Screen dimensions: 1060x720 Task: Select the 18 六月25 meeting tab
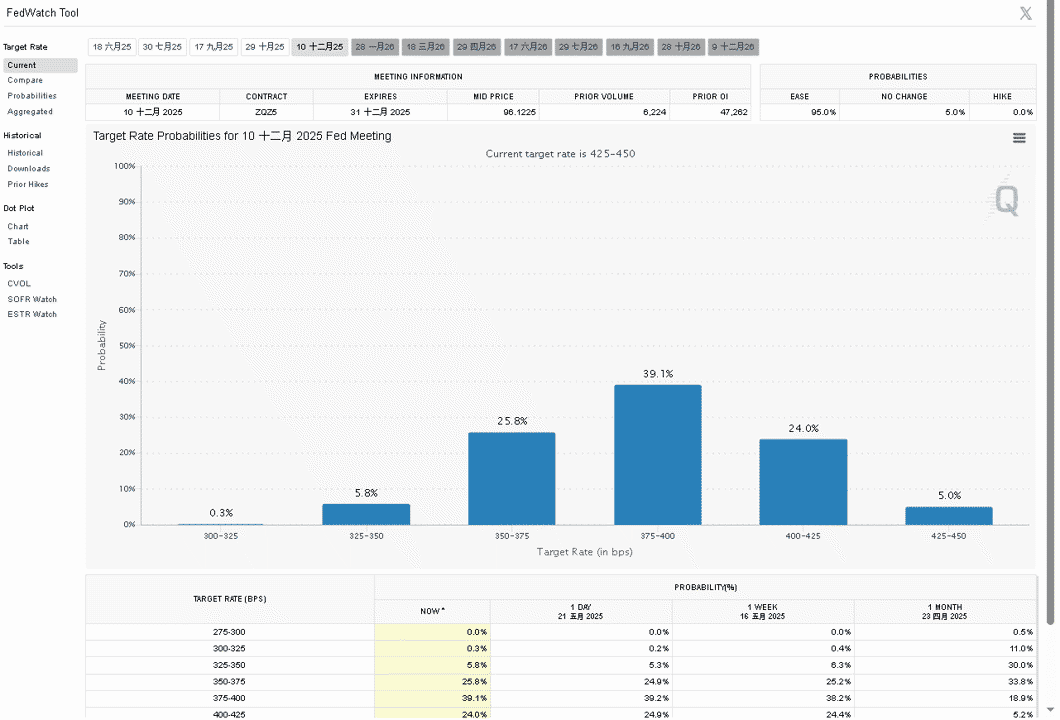point(112,47)
